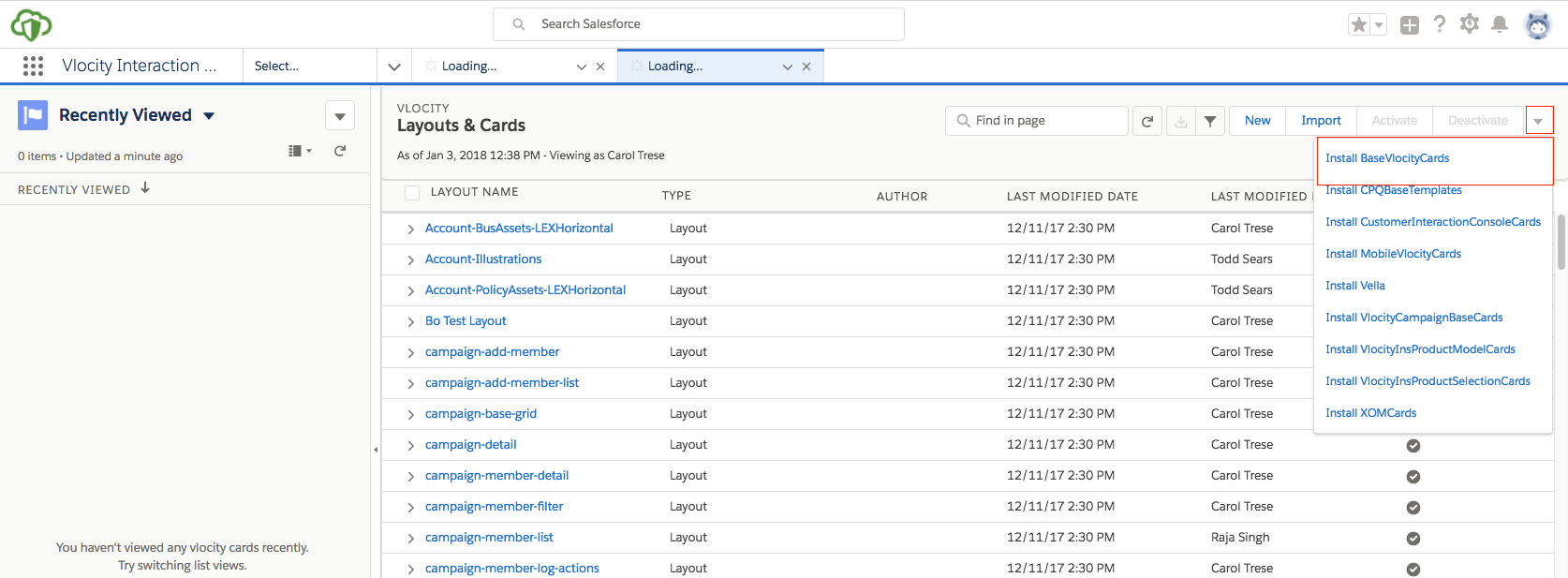Open the user avatar profile menu
The image size is (1568, 578).
tap(1538, 24)
